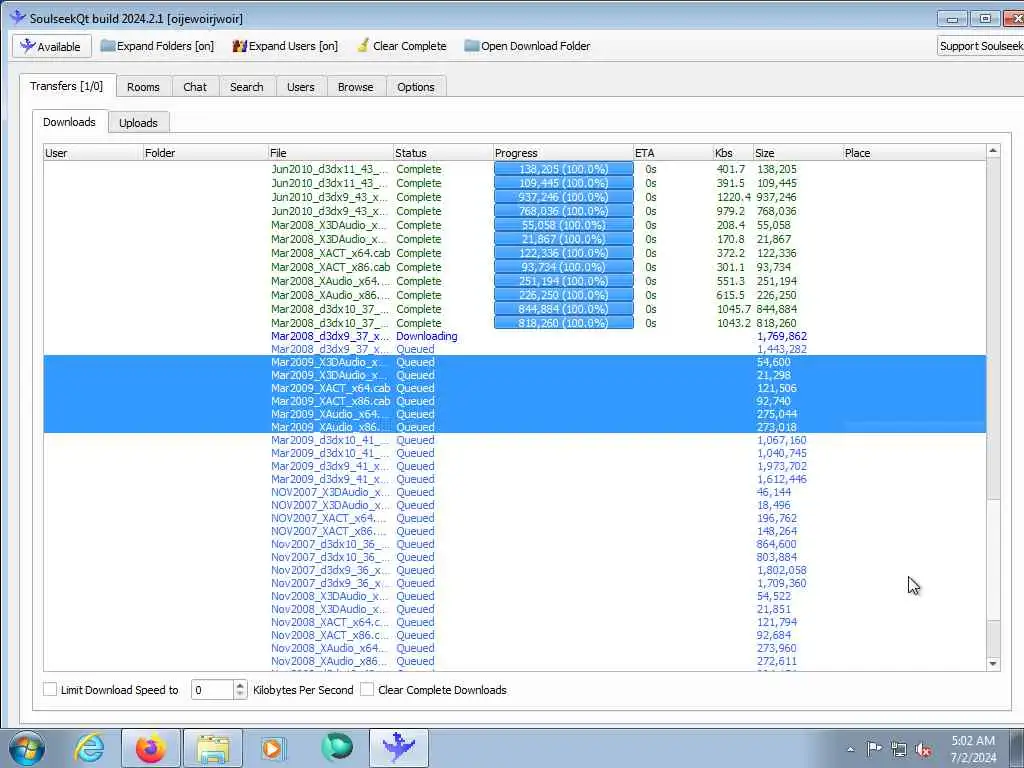Select the queued row with size 46,144
This screenshot has width=1024, height=768.
pos(515,492)
